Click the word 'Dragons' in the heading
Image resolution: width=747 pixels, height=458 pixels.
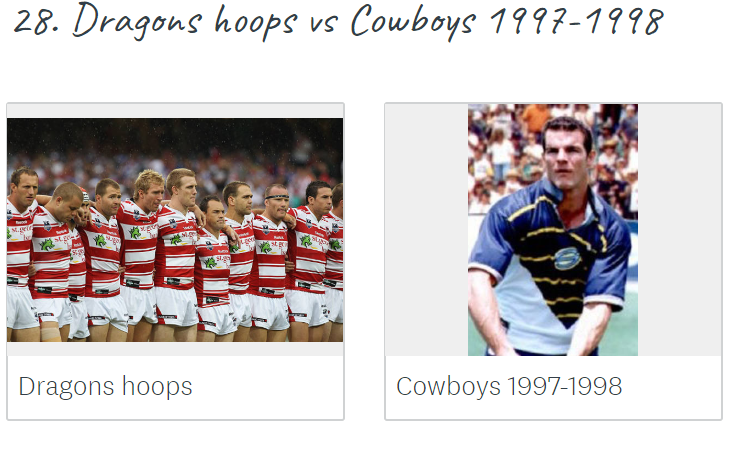tap(137, 21)
